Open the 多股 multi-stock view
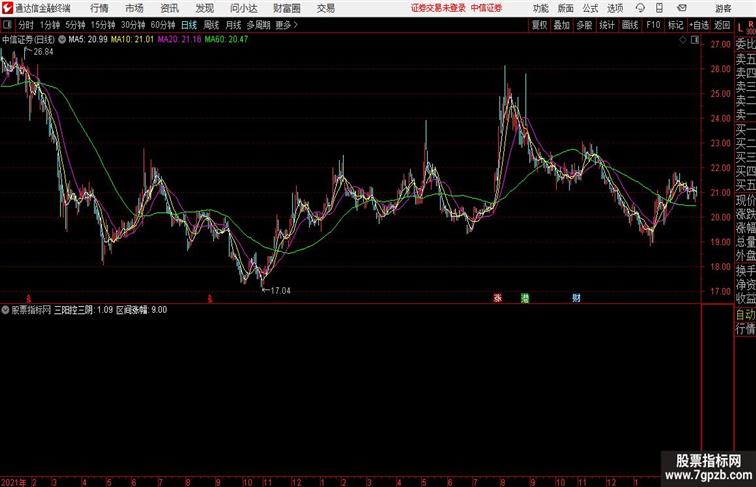Viewport: 756px width, 487px height. pos(584,25)
